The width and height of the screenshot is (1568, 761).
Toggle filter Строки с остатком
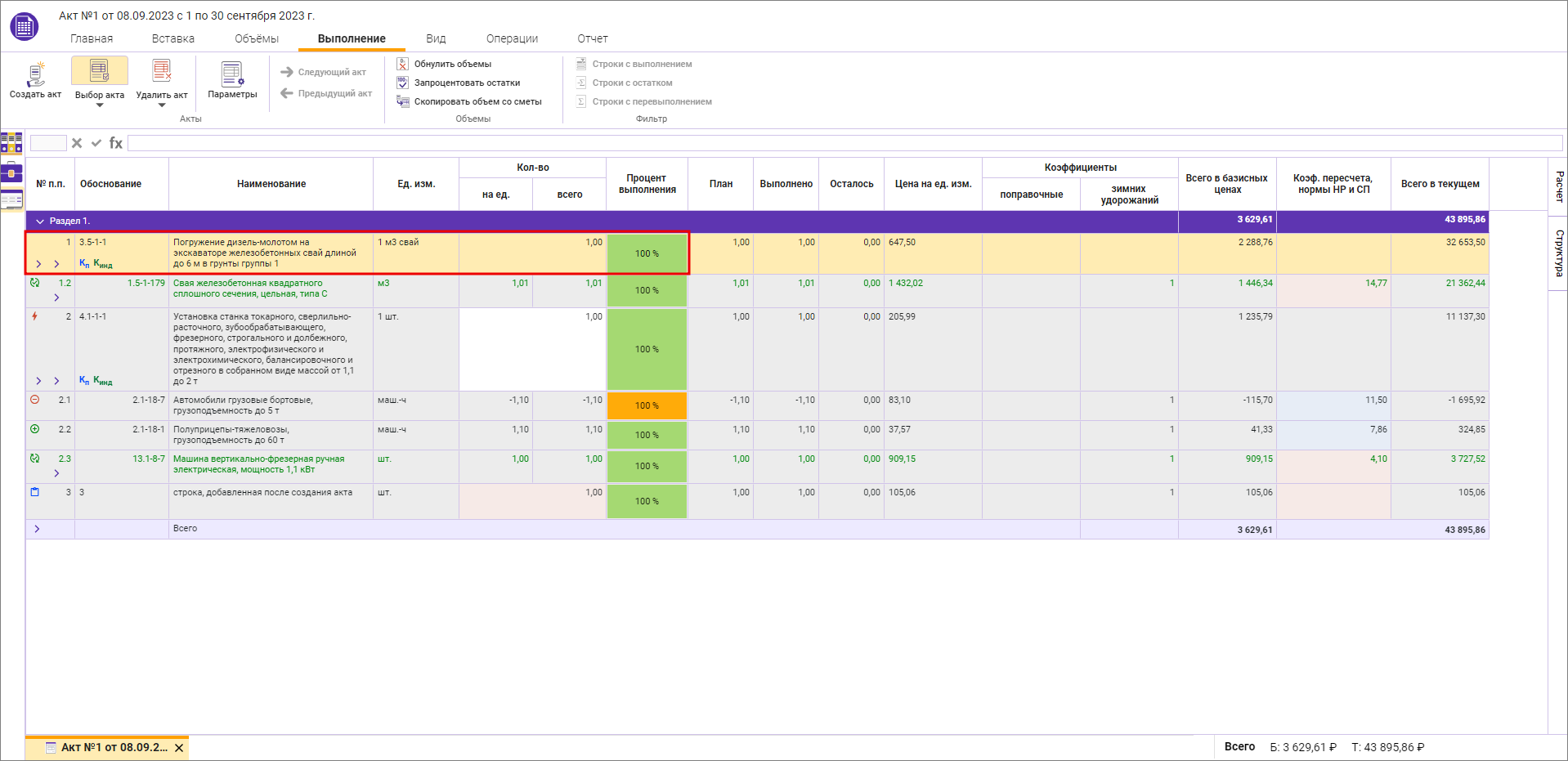(624, 83)
